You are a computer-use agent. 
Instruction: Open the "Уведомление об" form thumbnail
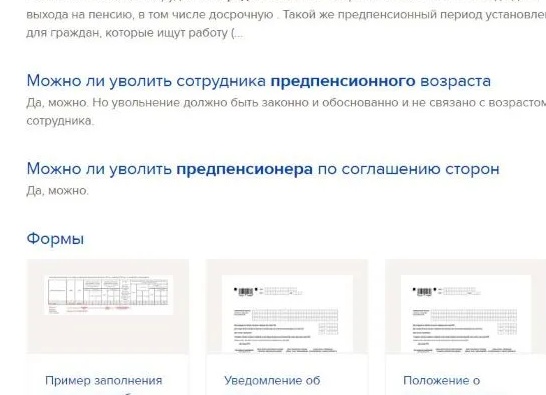tap(287, 306)
